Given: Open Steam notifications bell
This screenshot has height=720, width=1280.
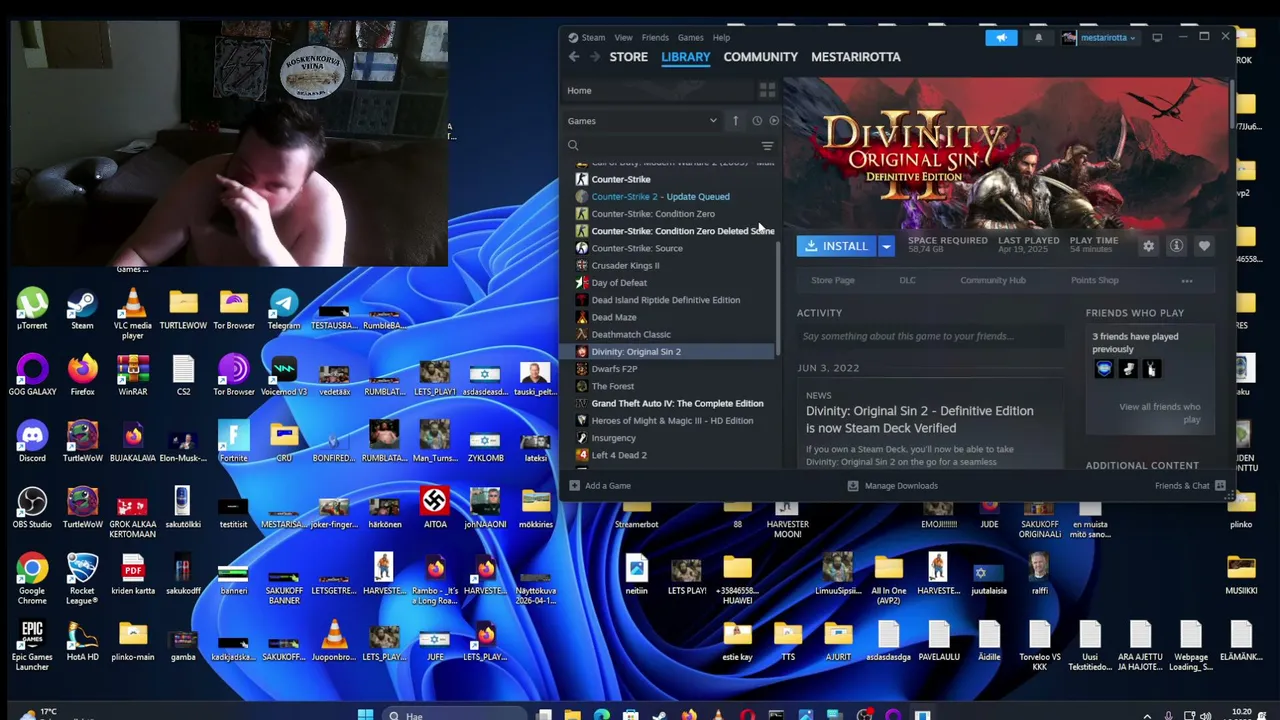Looking at the screenshot, I should (x=1038, y=38).
